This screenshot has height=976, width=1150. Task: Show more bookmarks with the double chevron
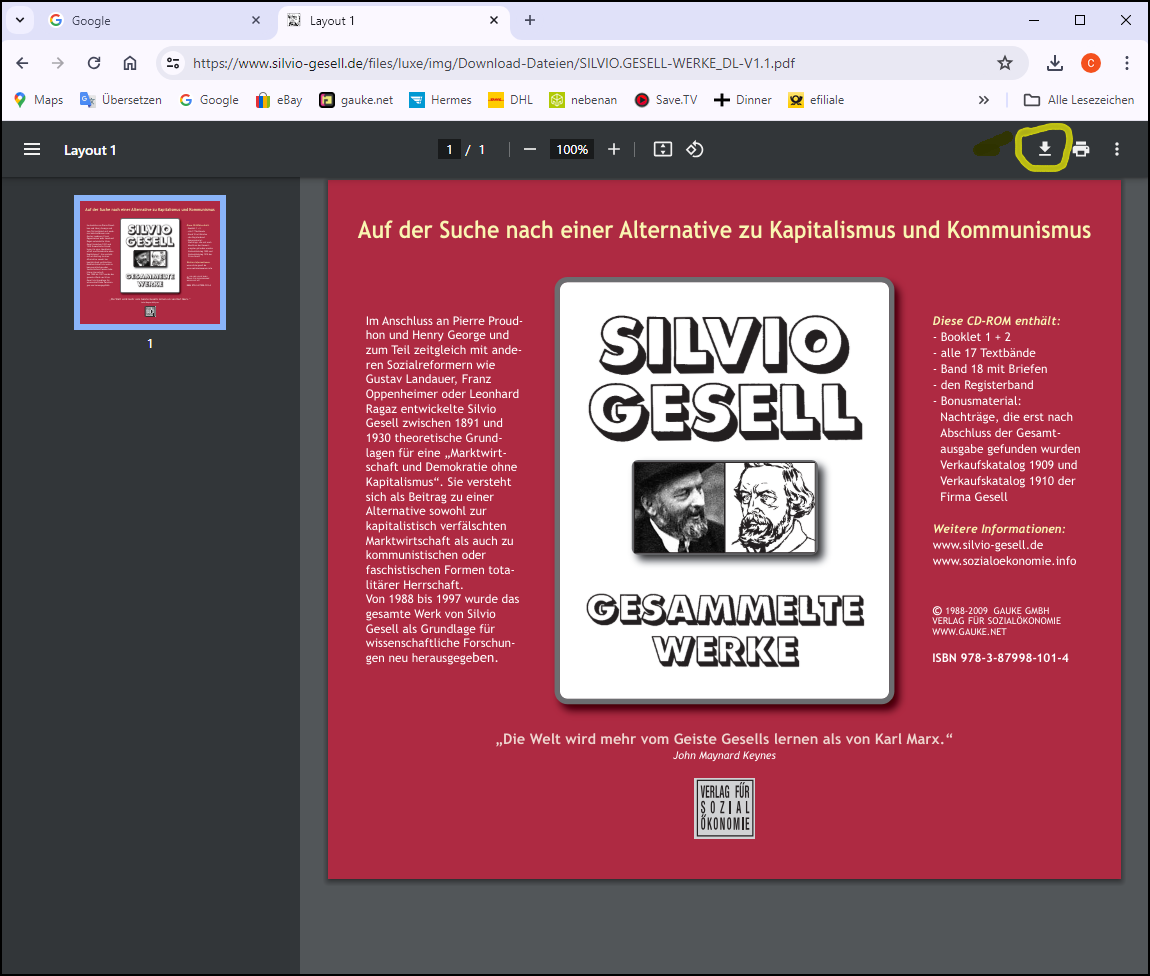(x=984, y=100)
